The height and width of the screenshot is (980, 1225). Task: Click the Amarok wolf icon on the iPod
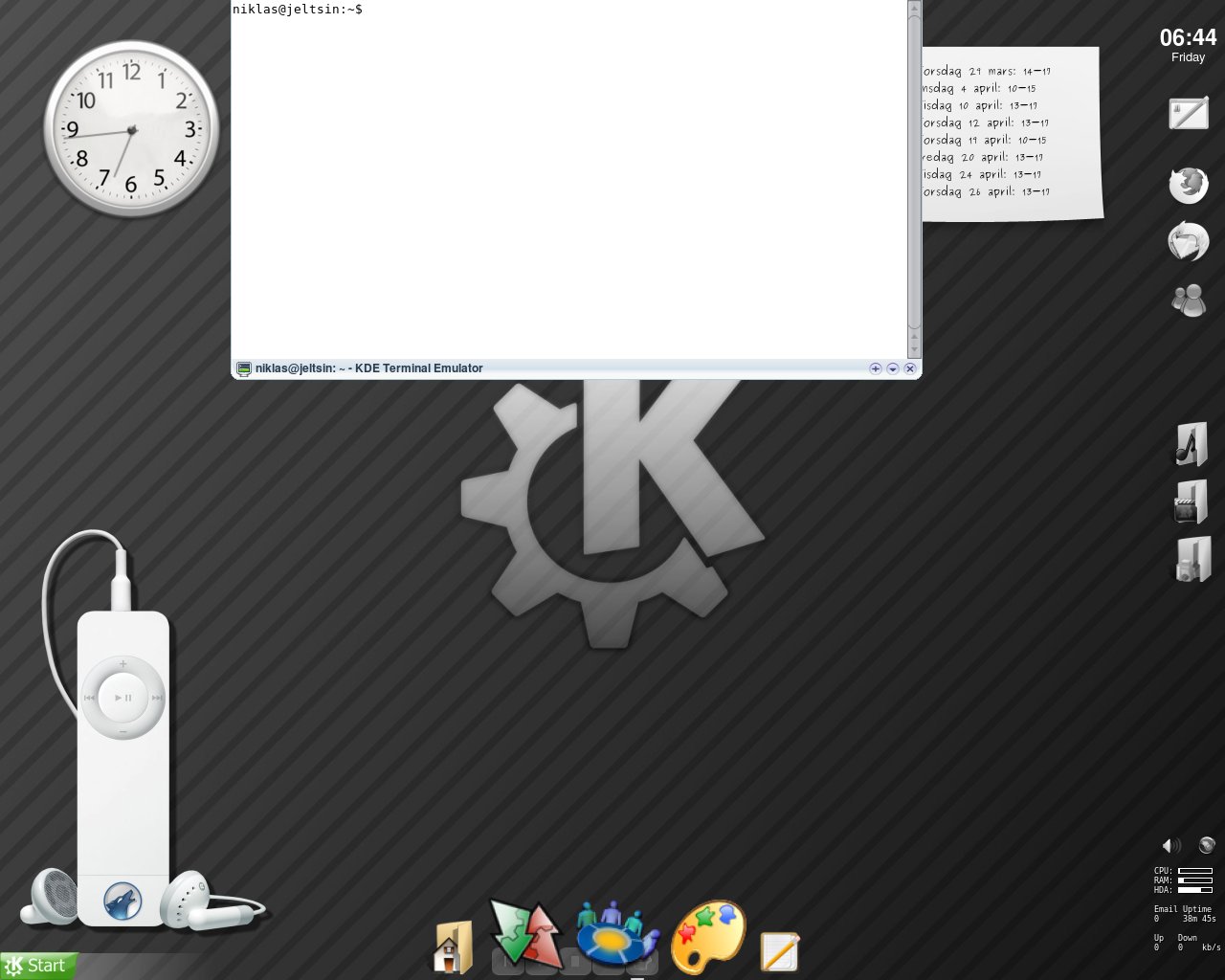coord(122,902)
